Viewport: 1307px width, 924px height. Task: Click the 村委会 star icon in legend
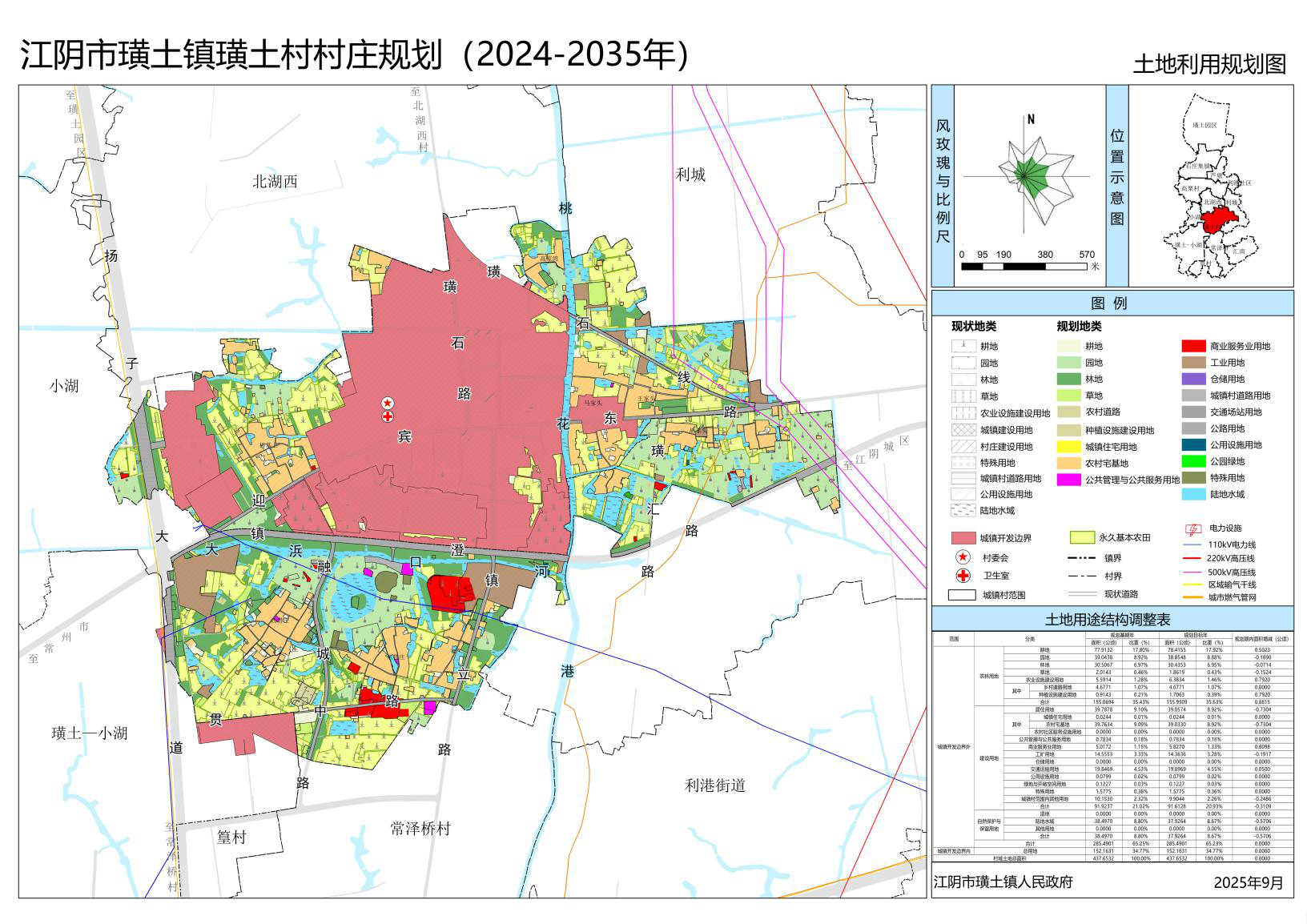(x=963, y=557)
